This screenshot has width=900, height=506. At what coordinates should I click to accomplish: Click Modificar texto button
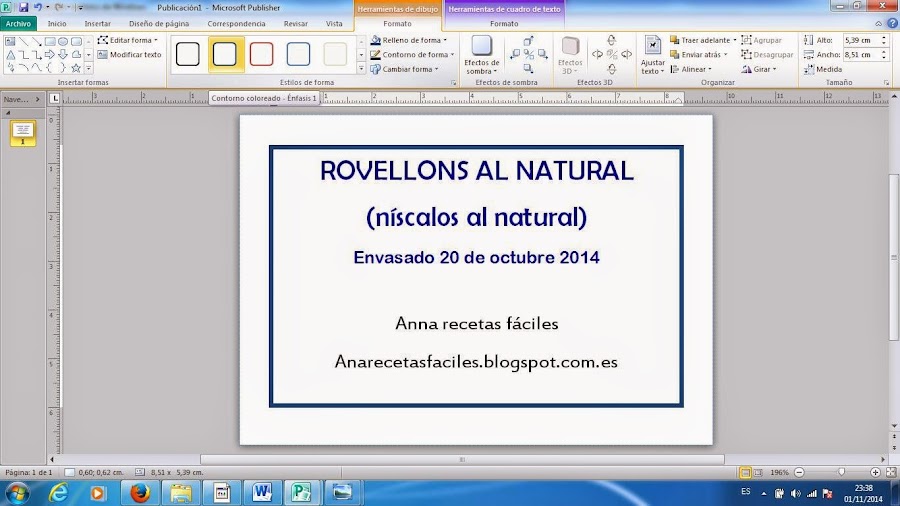point(130,55)
